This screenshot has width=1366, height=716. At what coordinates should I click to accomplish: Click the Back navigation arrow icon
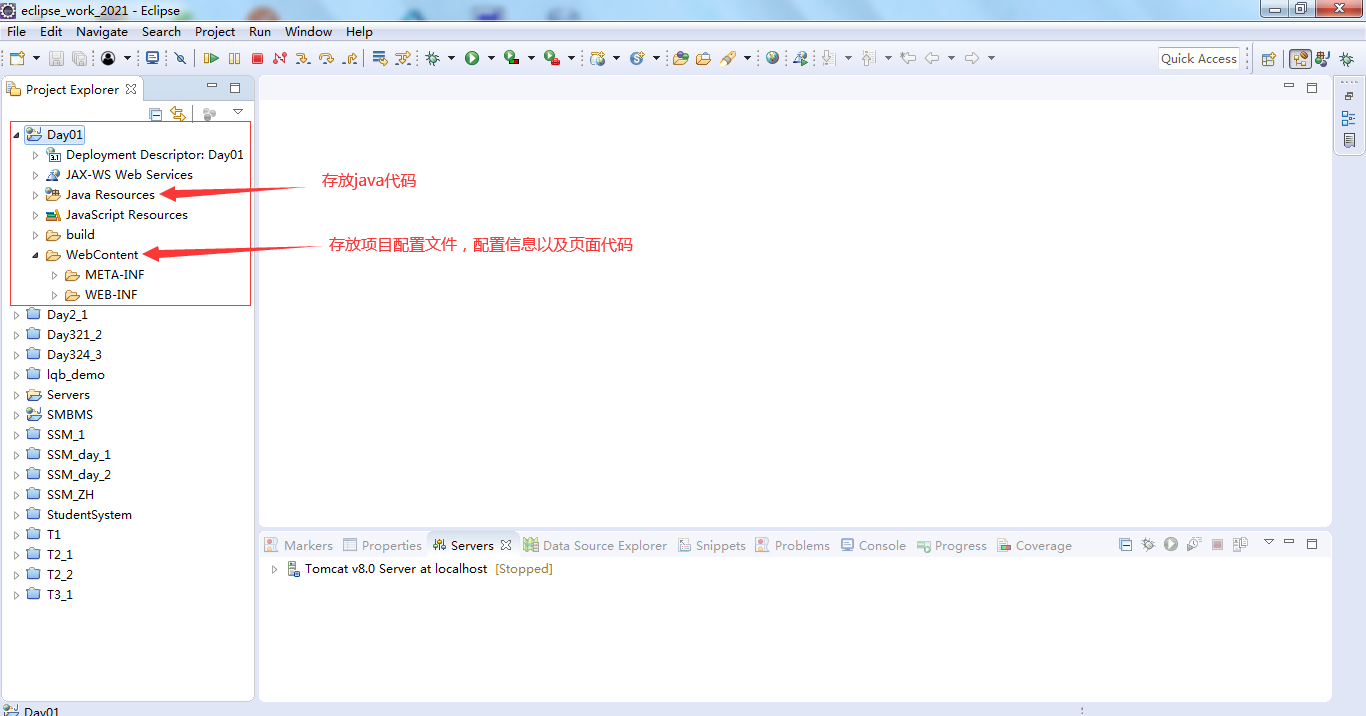coord(931,58)
